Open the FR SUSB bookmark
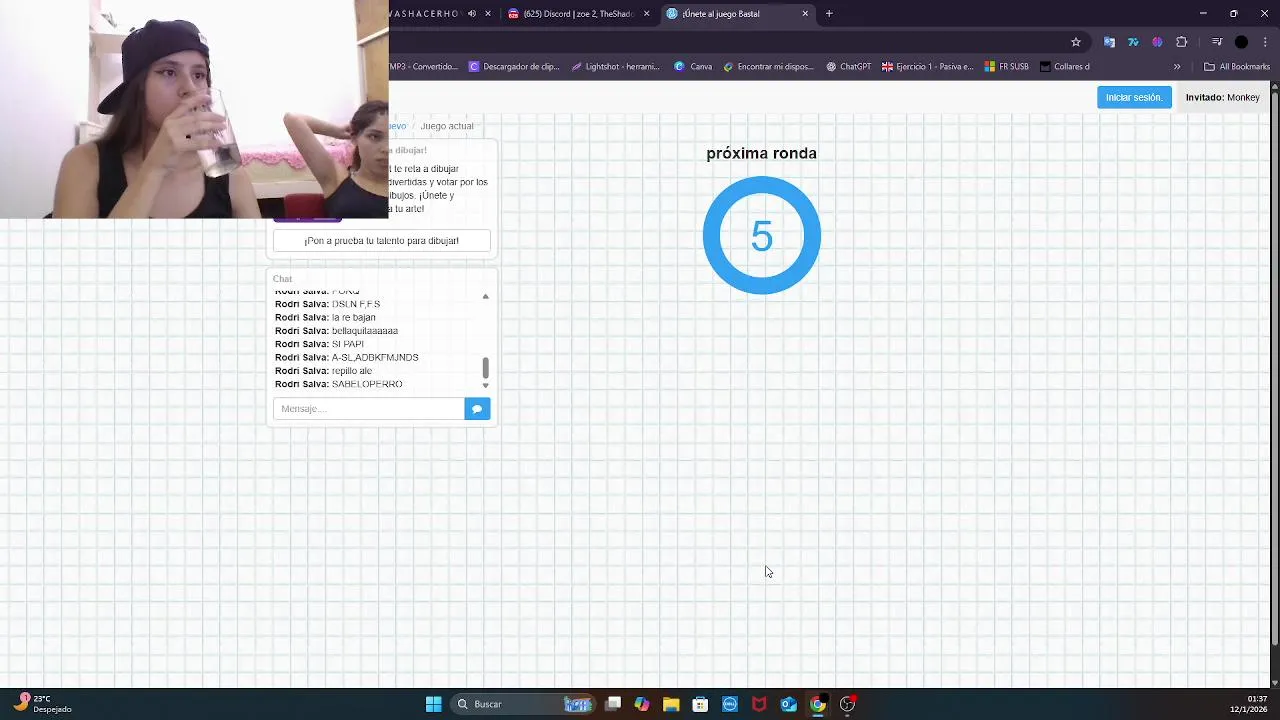 coord(1006,67)
